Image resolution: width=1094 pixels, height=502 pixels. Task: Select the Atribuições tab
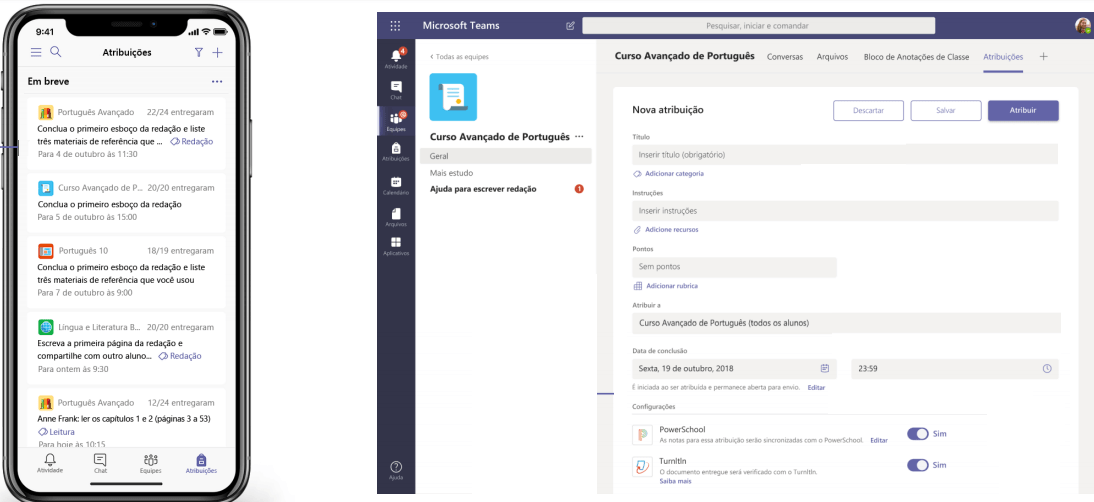1003,56
